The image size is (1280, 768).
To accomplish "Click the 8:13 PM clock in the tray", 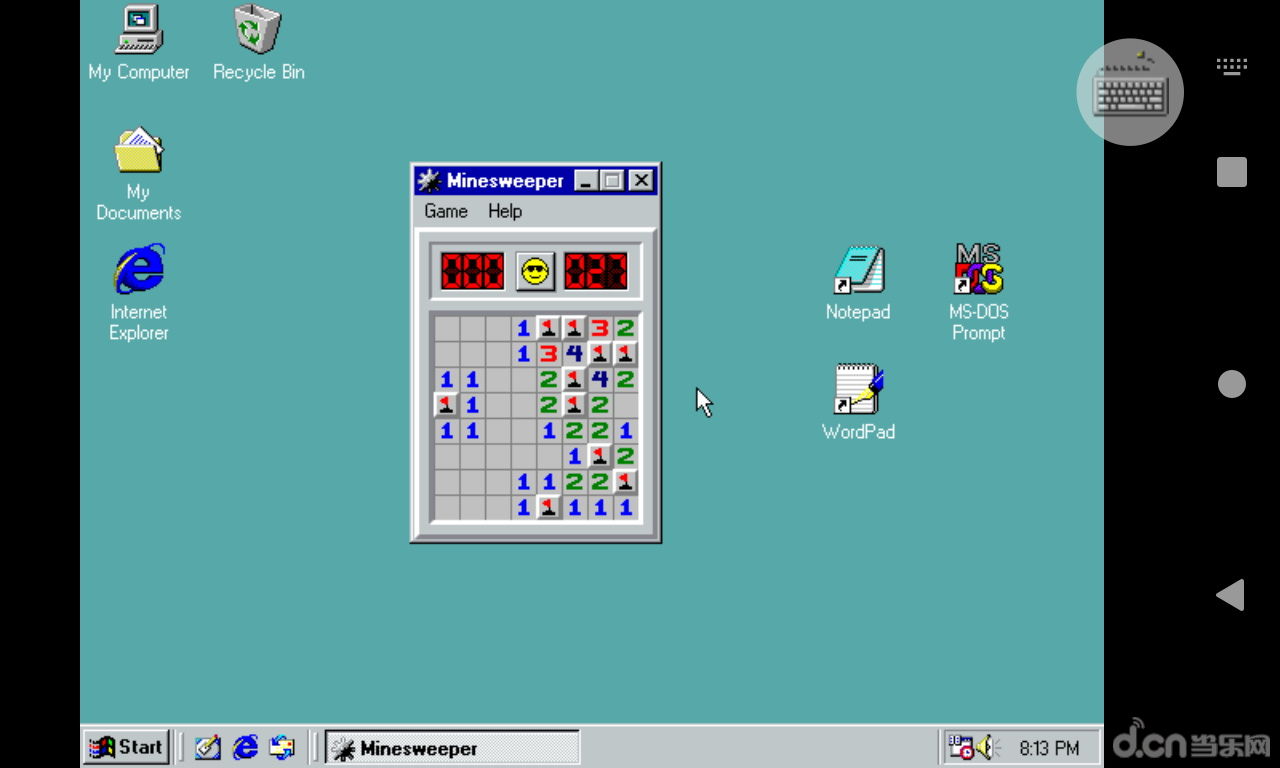I will tap(1049, 748).
